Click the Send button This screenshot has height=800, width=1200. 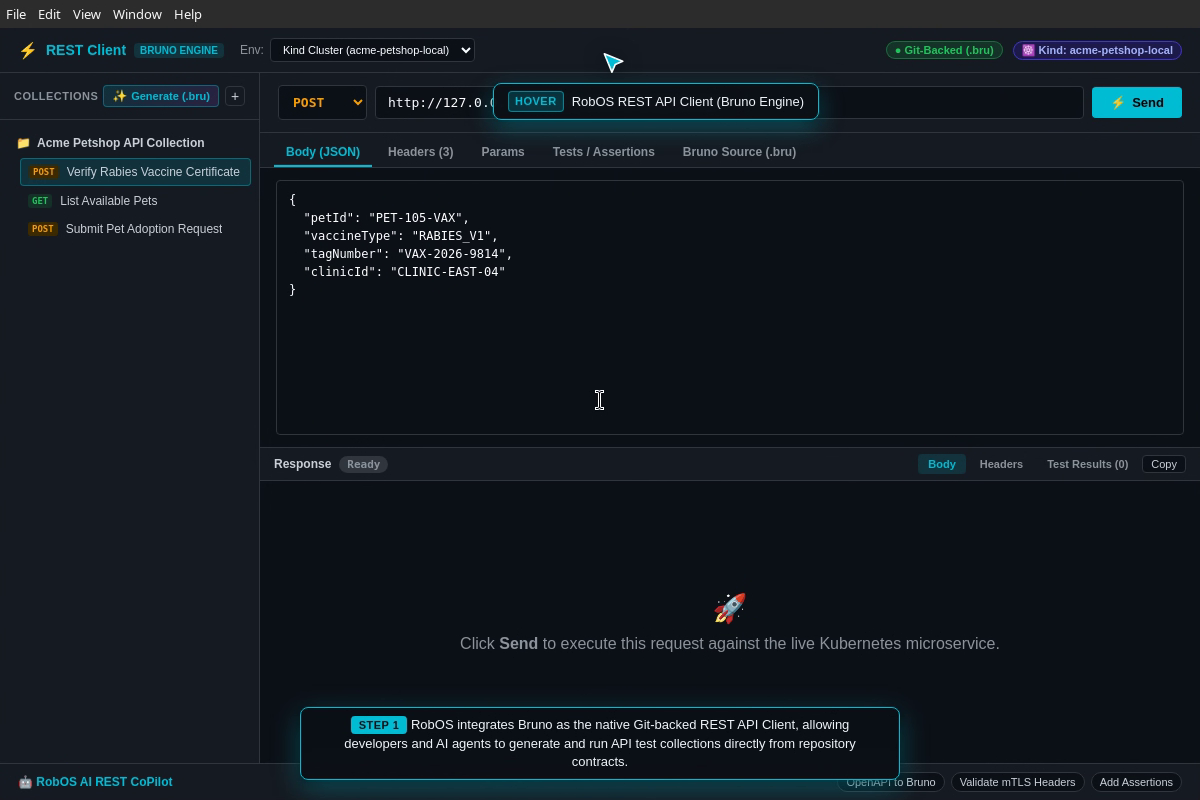[1137, 103]
